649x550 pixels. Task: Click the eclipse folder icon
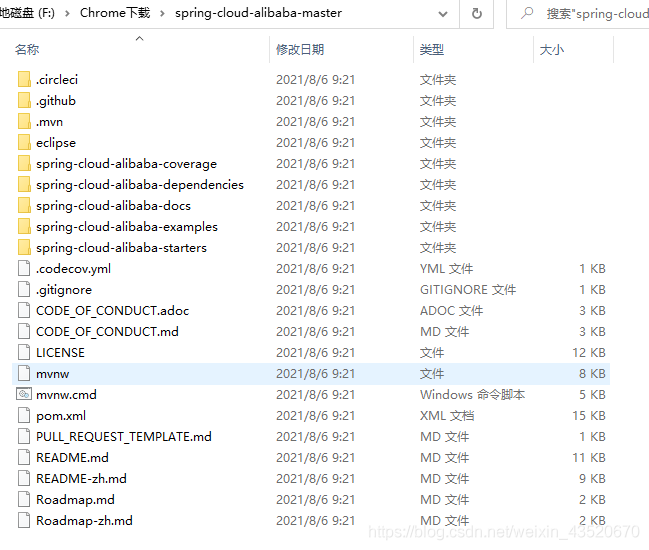pos(24,143)
